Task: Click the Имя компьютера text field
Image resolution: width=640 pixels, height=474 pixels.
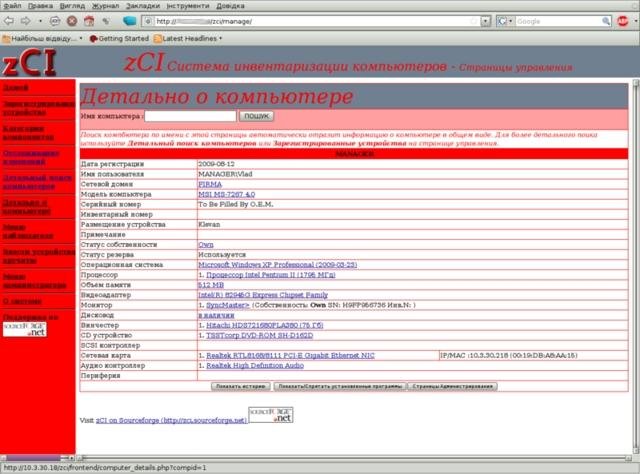Action: point(190,116)
